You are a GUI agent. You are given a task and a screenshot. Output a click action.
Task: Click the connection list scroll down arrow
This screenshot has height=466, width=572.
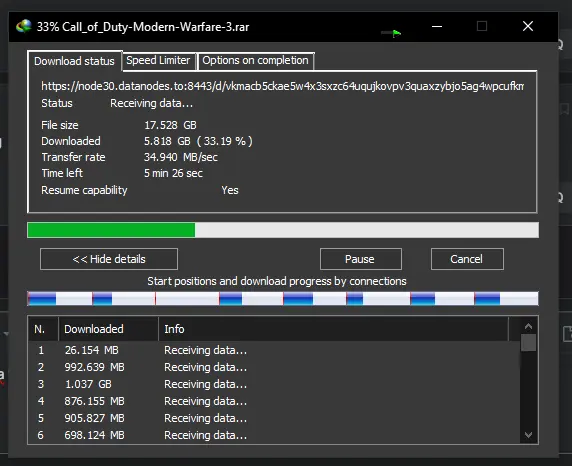pyautogui.click(x=528, y=435)
